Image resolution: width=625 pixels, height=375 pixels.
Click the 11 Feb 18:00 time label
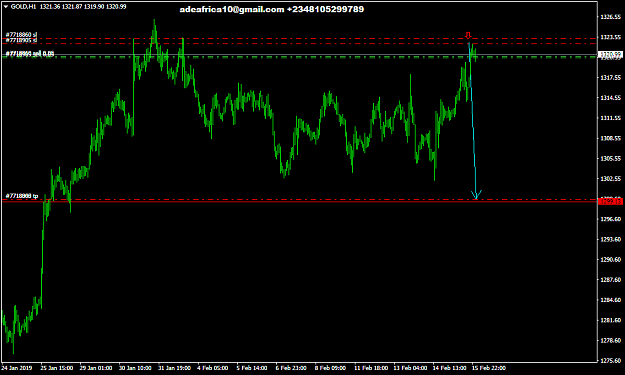pos(371,368)
